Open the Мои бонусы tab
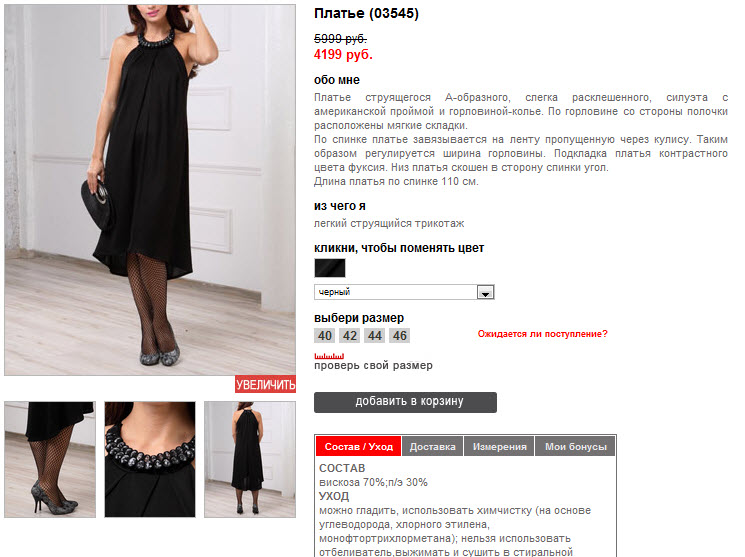The image size is (745, 557). (x=575, y=447)
